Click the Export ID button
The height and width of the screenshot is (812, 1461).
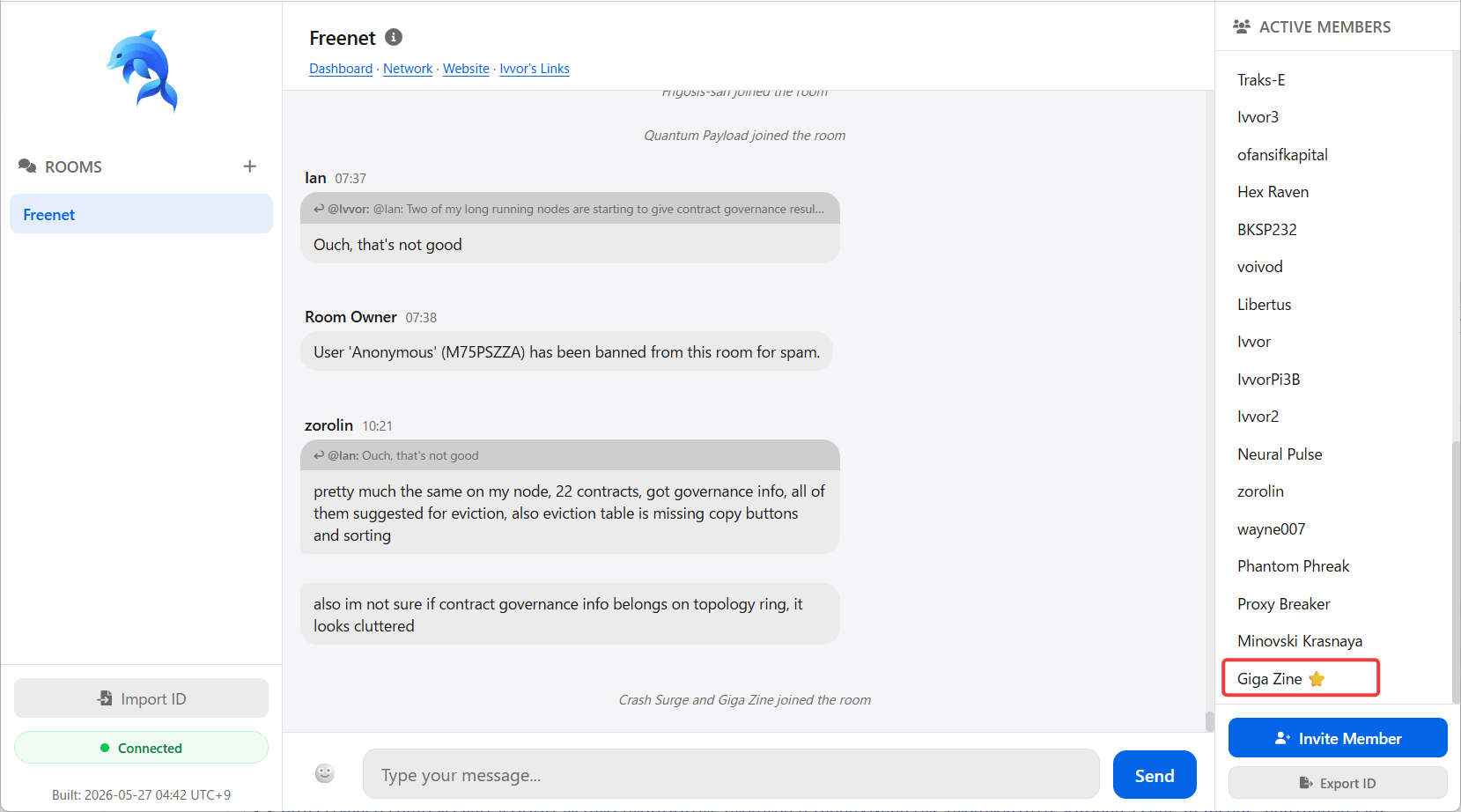(1338, 783)
